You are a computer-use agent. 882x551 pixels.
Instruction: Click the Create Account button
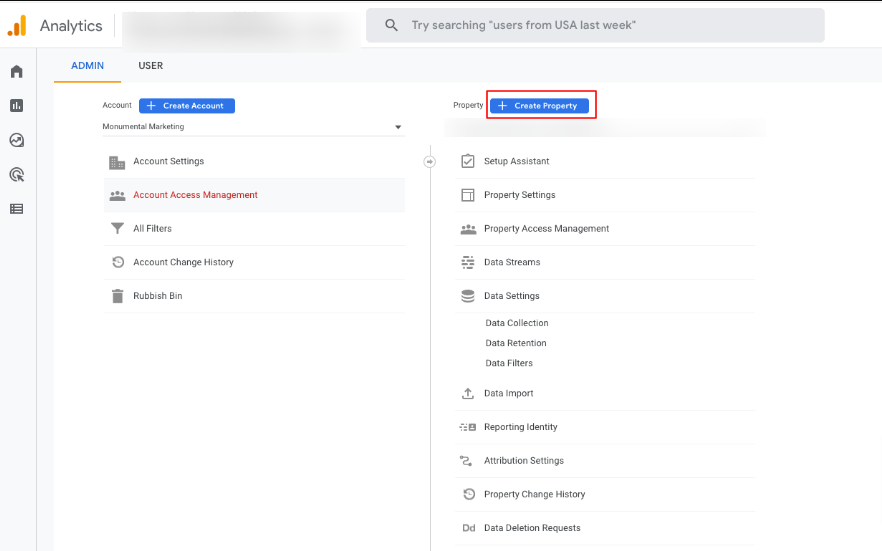187,106
